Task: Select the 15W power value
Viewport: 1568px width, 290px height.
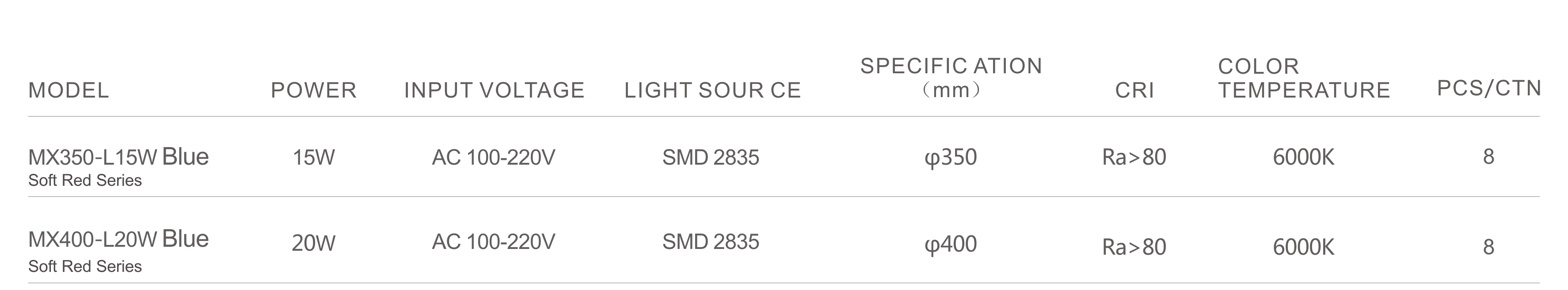Action: (x=313, y=158)
